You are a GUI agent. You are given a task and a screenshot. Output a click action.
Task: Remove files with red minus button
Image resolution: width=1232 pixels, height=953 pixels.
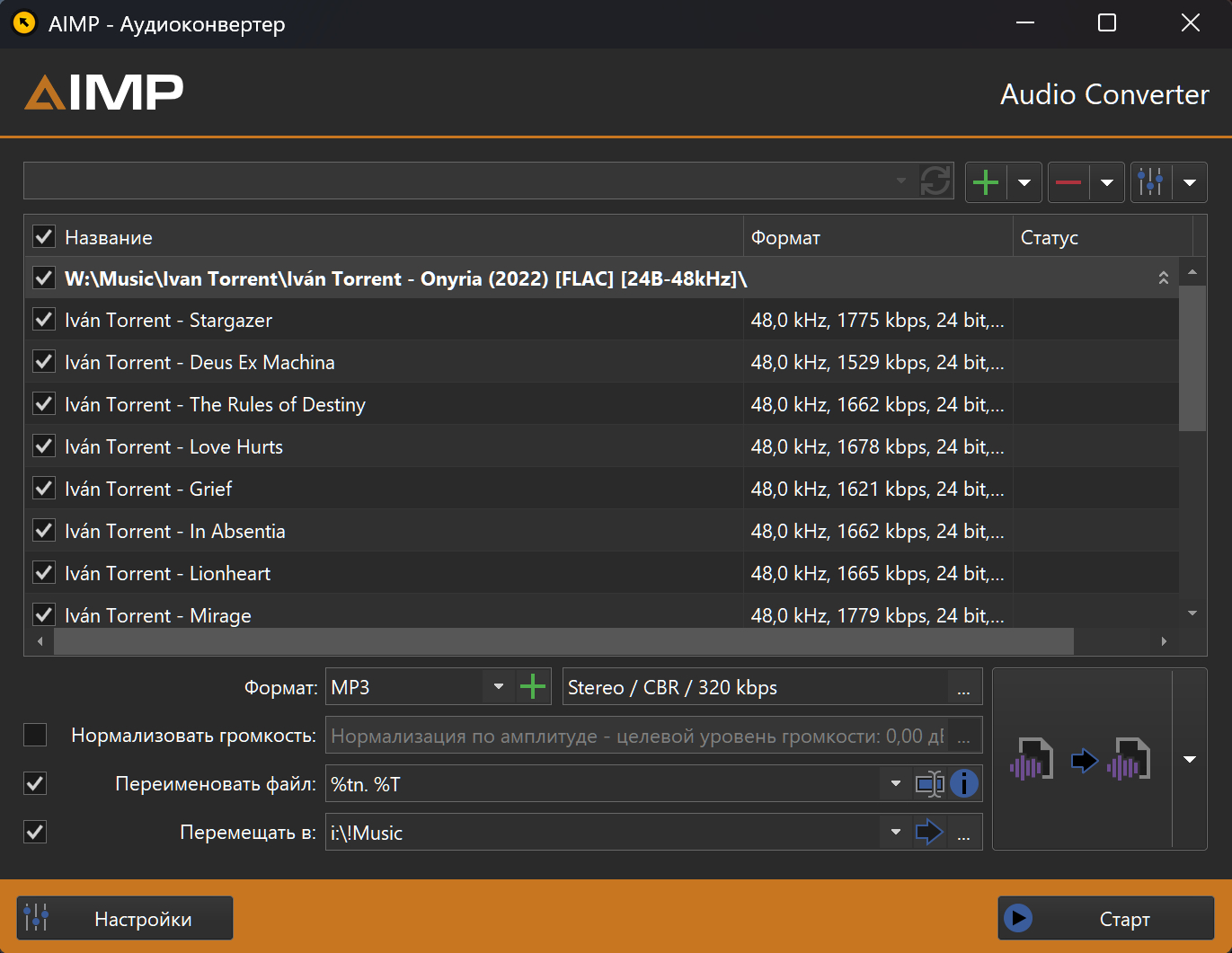click(x=1068, y=182)
